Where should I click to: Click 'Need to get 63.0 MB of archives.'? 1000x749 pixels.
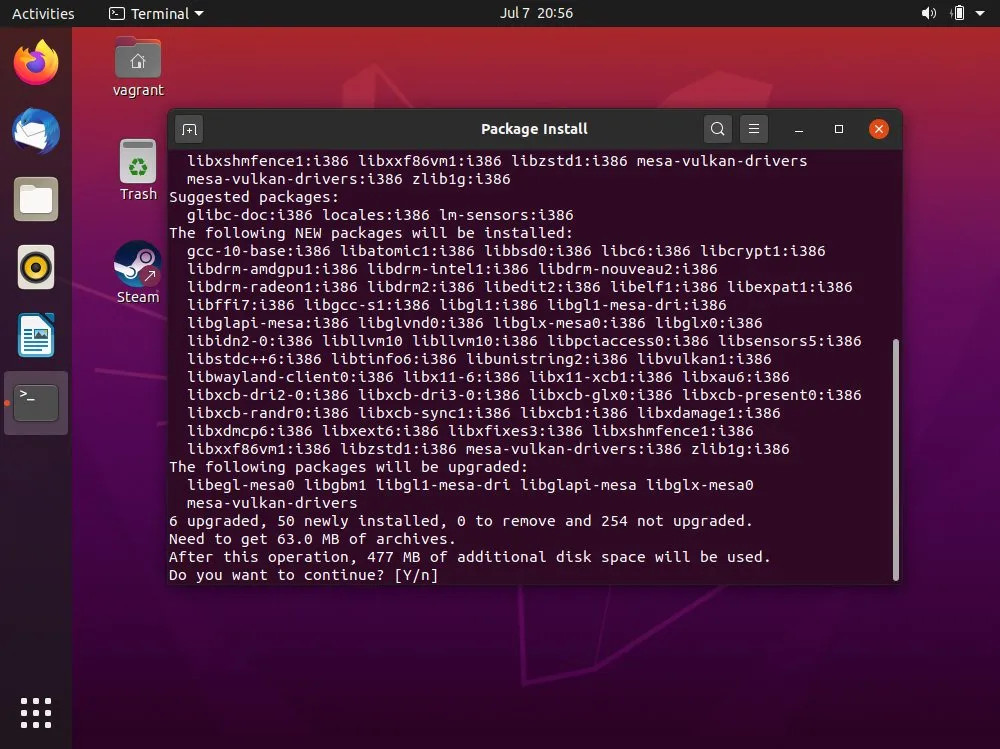click(312, 539)
